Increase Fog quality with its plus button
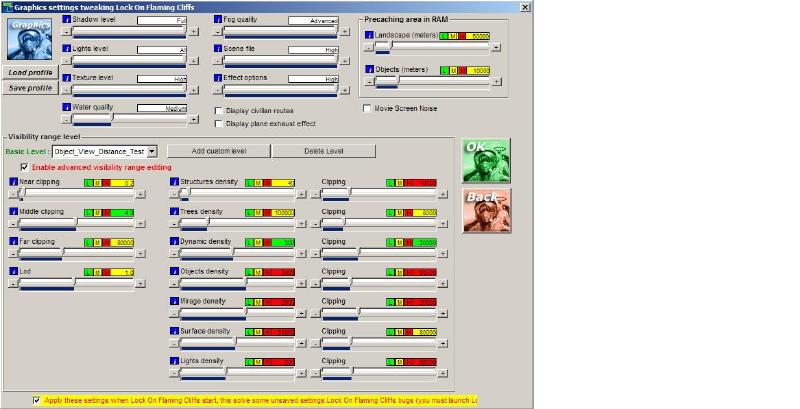Image resolution: width=800 pixels, height=409 pixels. (345, 32)
